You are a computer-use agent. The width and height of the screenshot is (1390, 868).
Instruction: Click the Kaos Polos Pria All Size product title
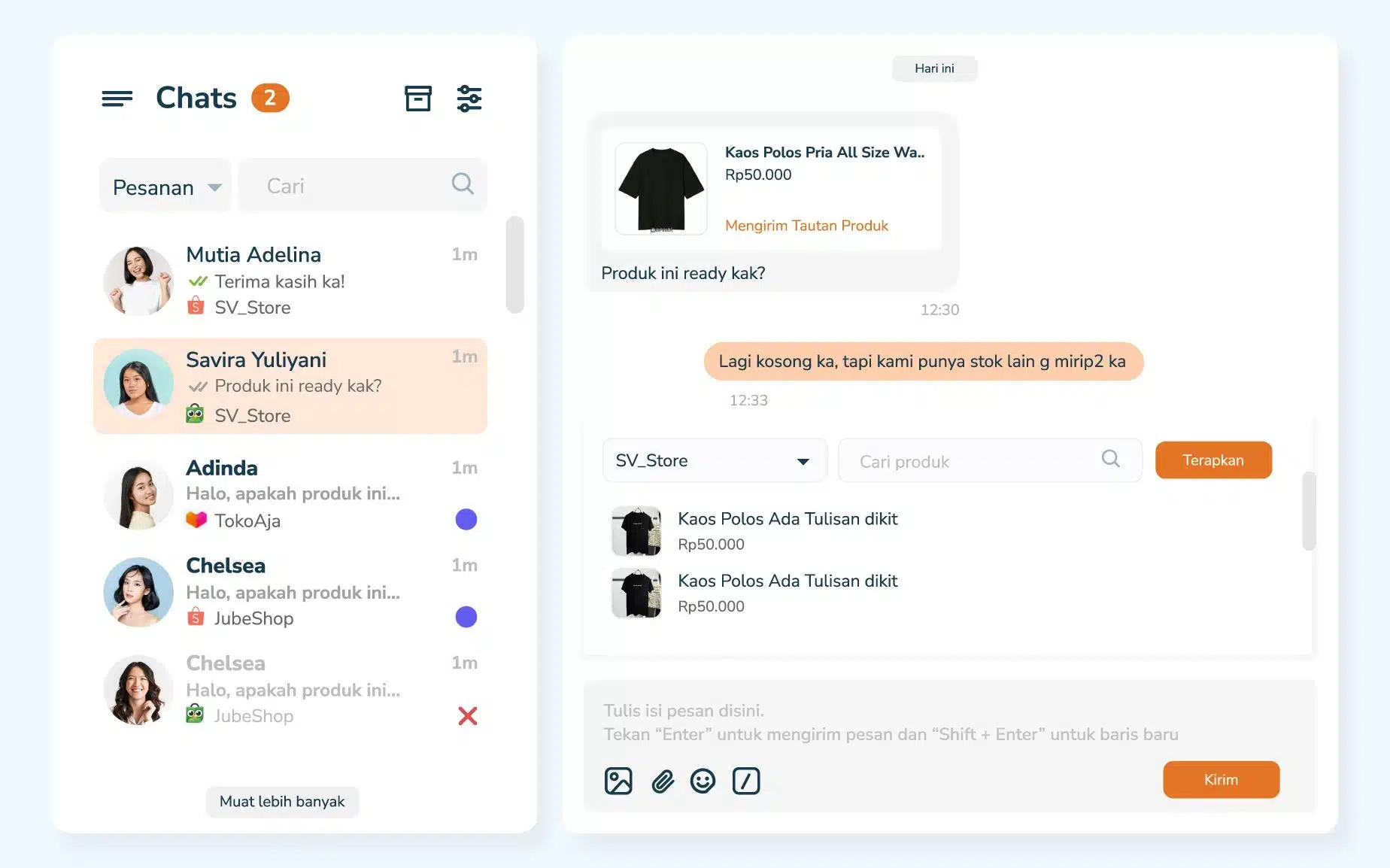(824, 152)
